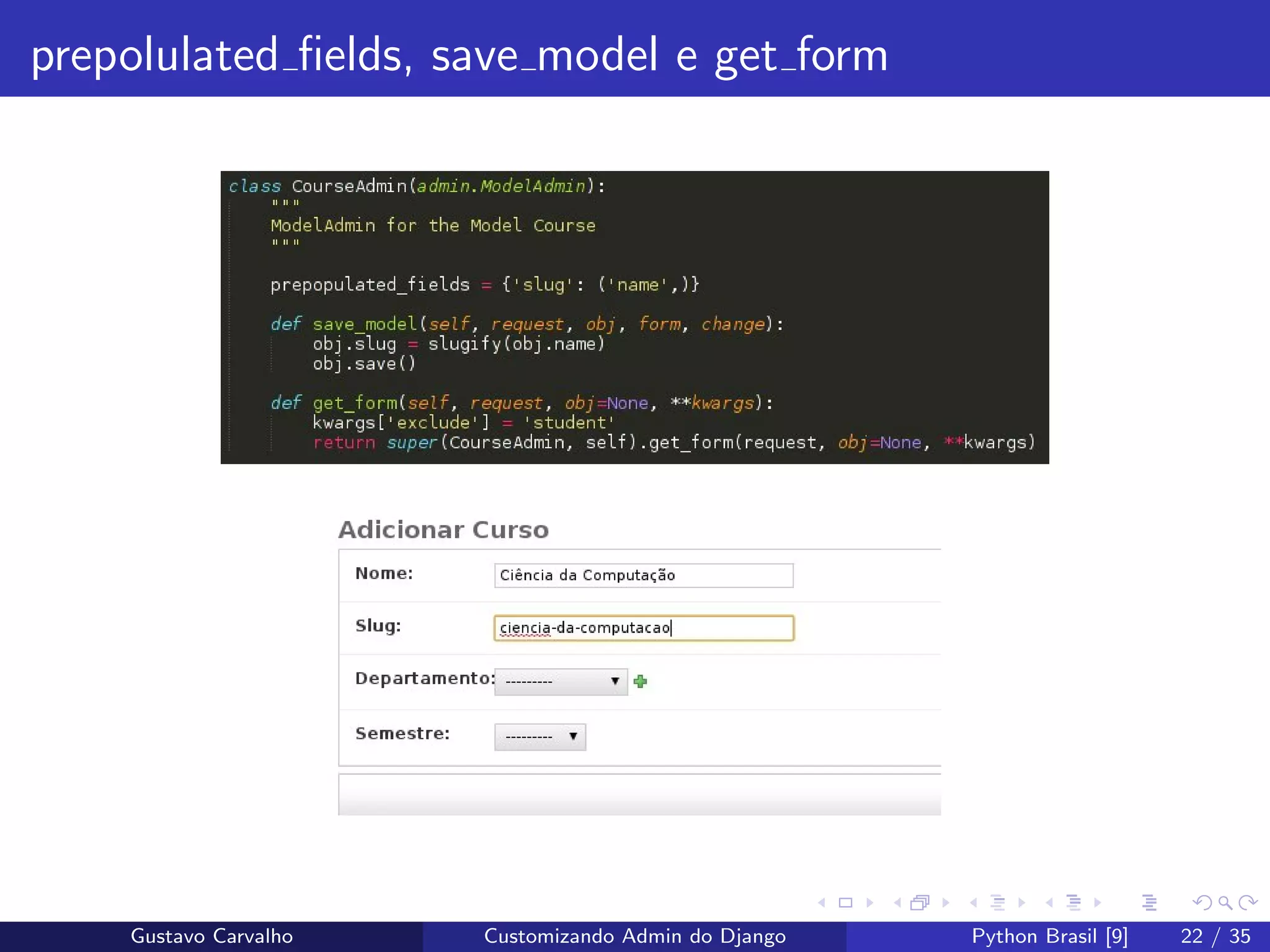
Task: Click the subsection lines icon in navigation bar
Action: [x=997, y=902]
